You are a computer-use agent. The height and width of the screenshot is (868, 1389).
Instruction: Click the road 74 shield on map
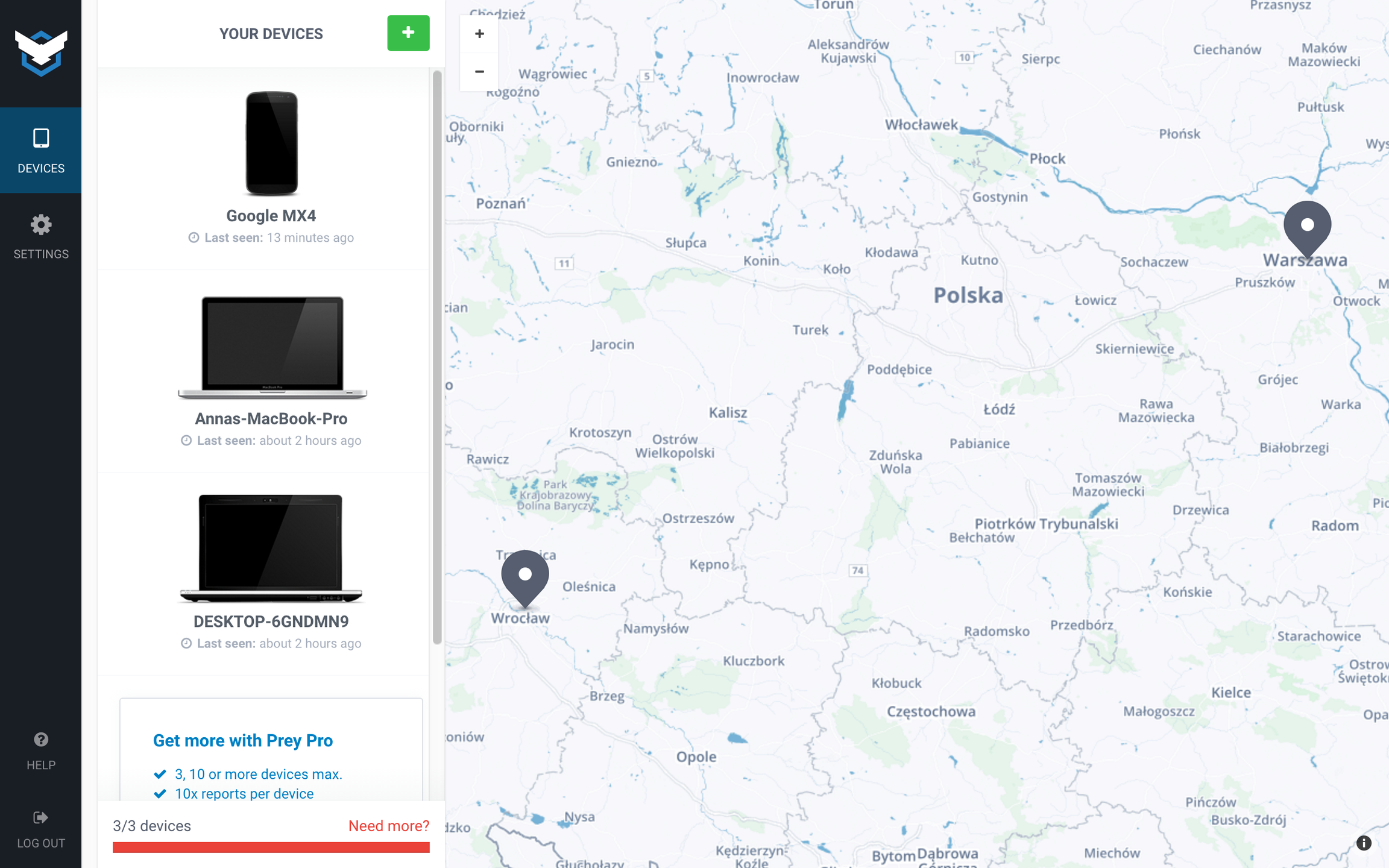point(857,570)
